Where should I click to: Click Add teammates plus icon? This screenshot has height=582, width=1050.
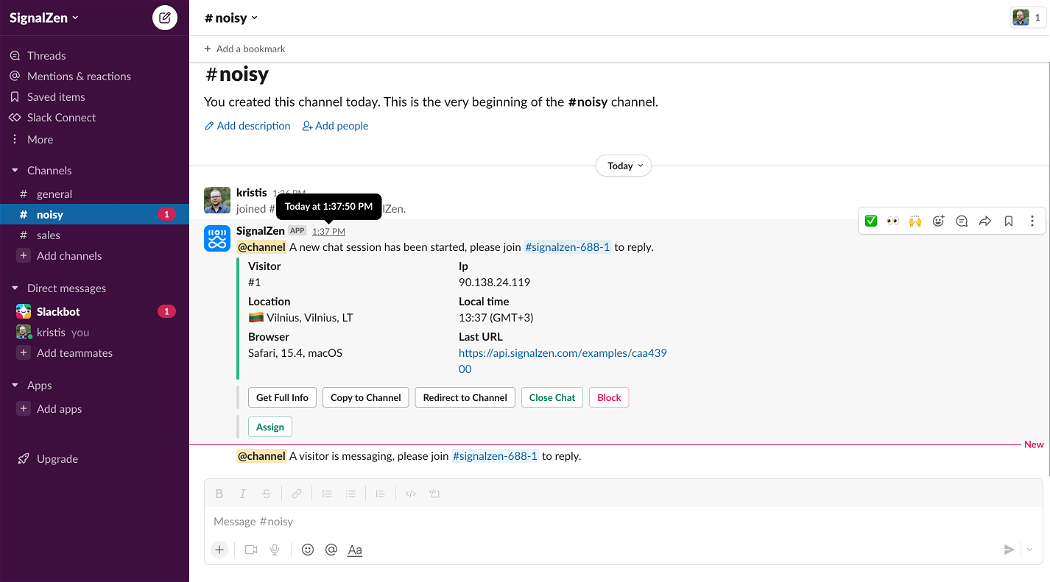[x=23, y=353]
